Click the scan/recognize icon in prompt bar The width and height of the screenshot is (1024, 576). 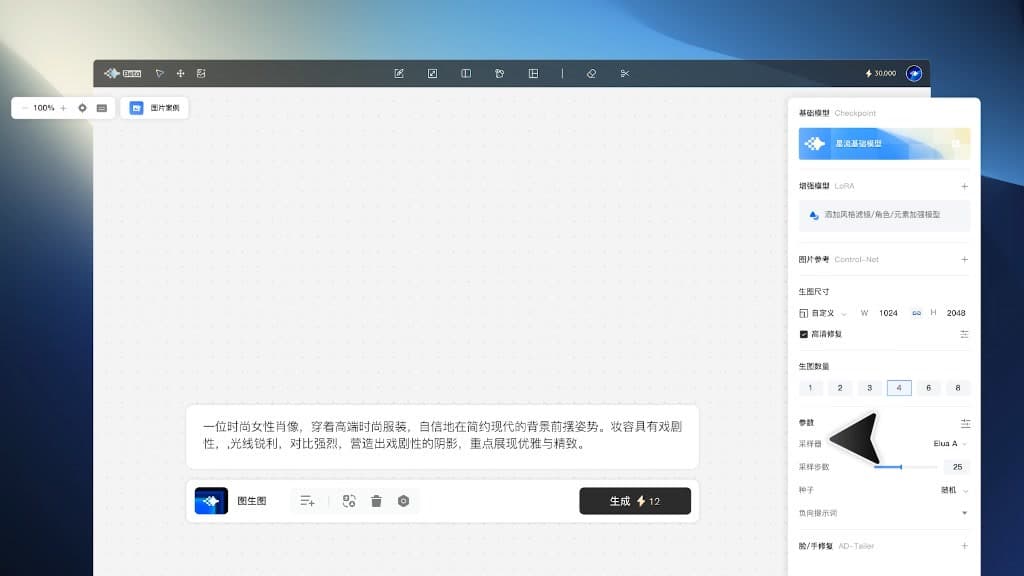pyautogui.click(x=349, y=501)
